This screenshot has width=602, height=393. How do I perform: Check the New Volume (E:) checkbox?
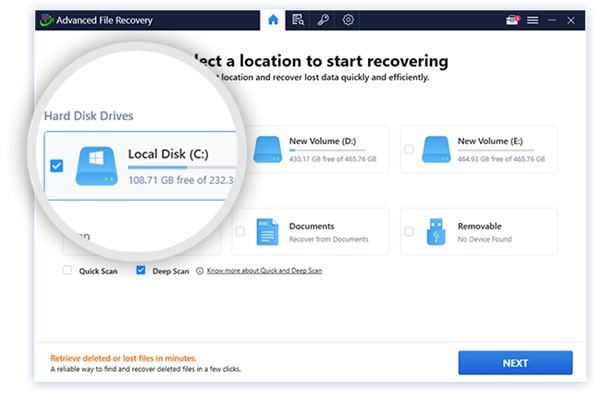409,149
